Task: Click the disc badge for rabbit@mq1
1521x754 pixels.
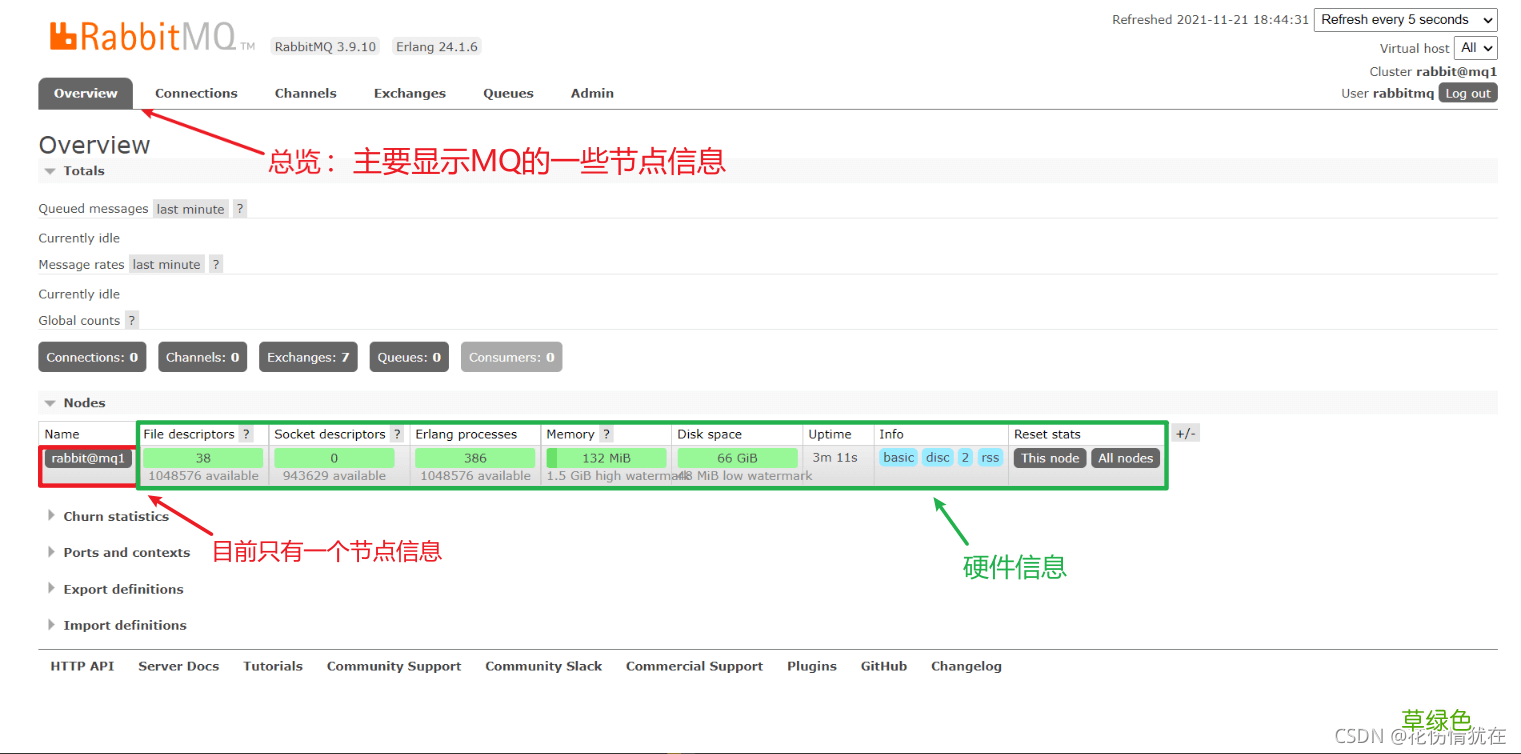Action: [x=937, y=457]
